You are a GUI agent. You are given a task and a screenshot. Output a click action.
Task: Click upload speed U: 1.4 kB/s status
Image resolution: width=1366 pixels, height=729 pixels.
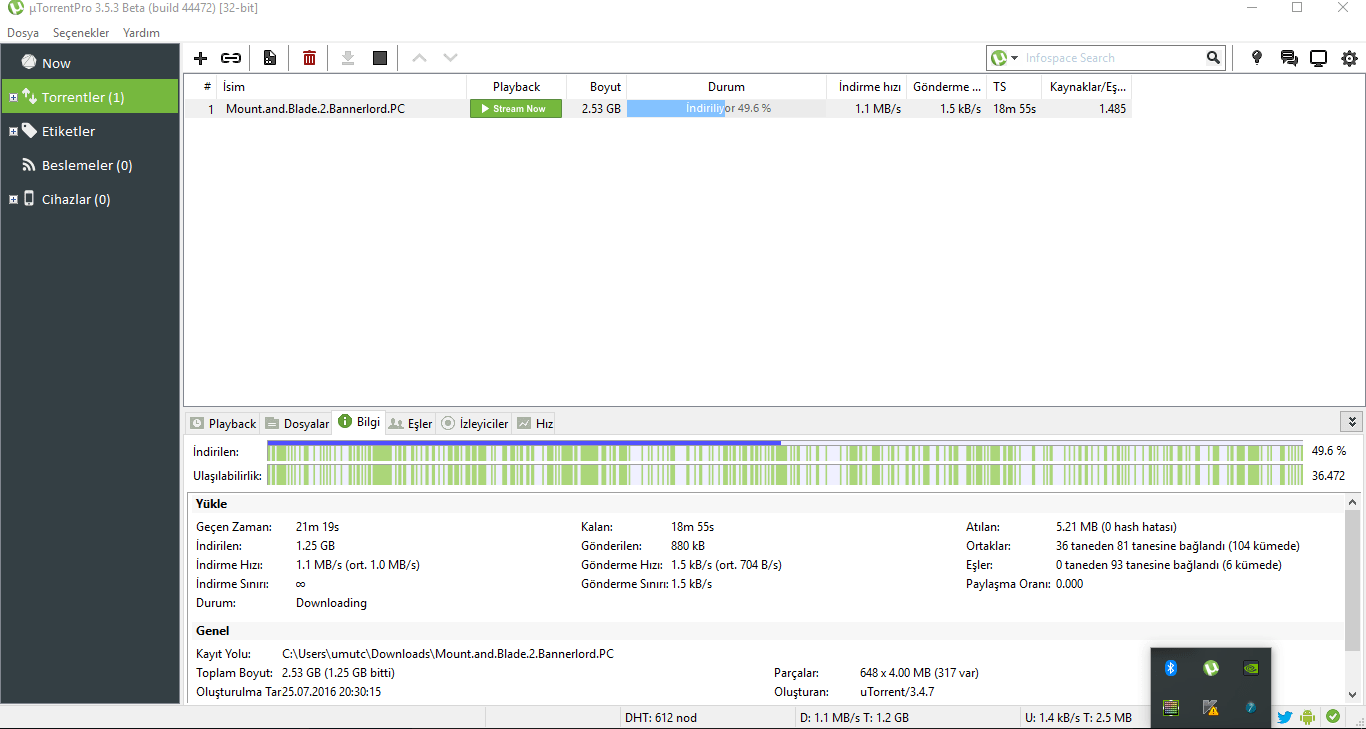coord(1079,717)
